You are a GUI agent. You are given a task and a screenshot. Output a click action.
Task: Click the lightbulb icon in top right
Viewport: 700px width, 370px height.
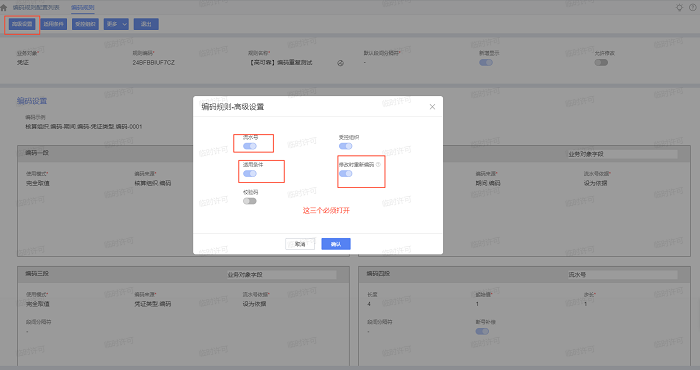click(679, 8)
